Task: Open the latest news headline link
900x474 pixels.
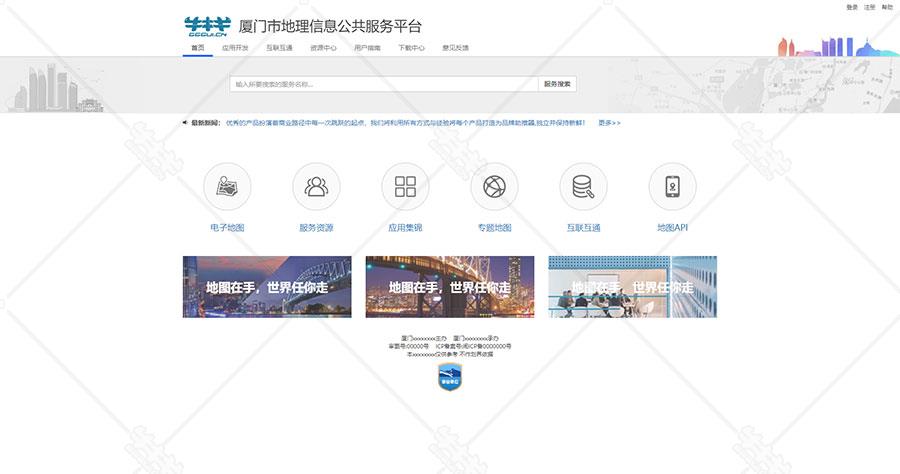Action: [x=405, y=123]
